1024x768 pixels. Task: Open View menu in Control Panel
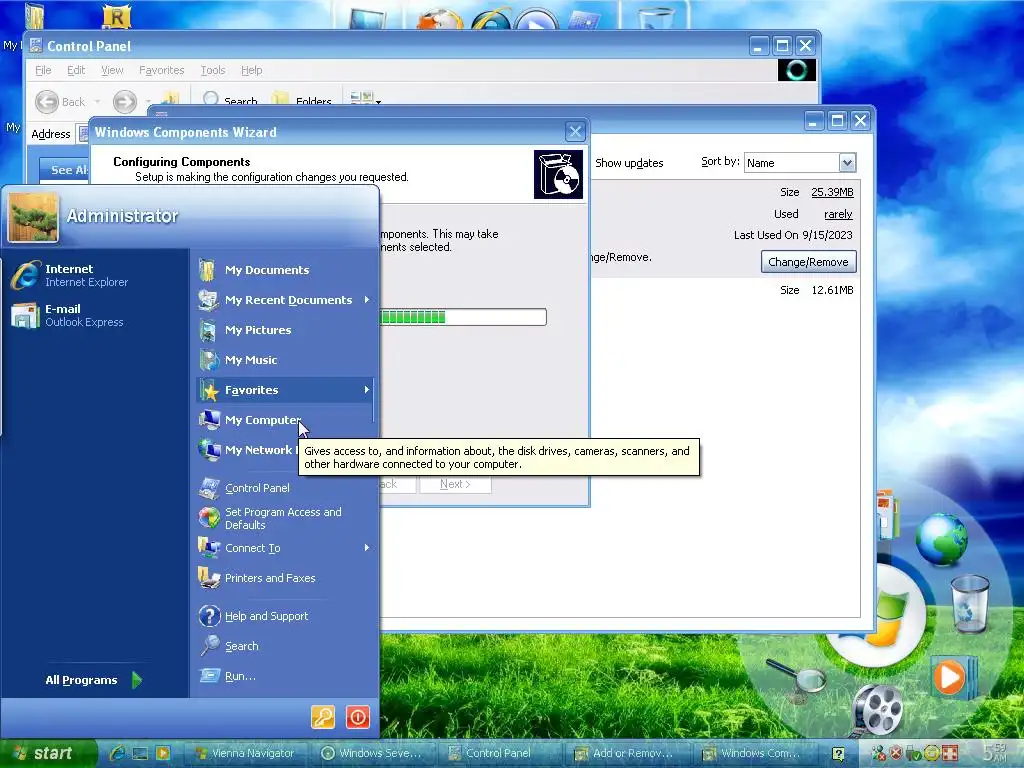tap(112, 70)
